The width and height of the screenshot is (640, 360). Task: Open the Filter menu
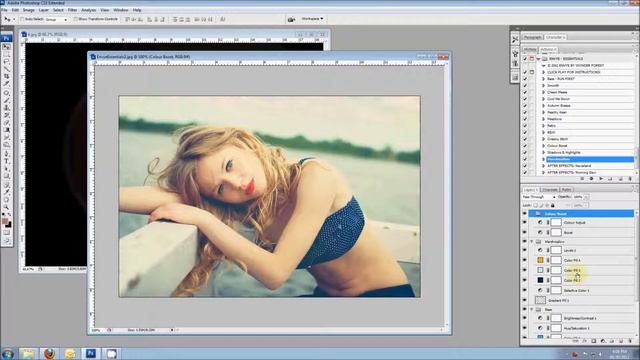72,10
